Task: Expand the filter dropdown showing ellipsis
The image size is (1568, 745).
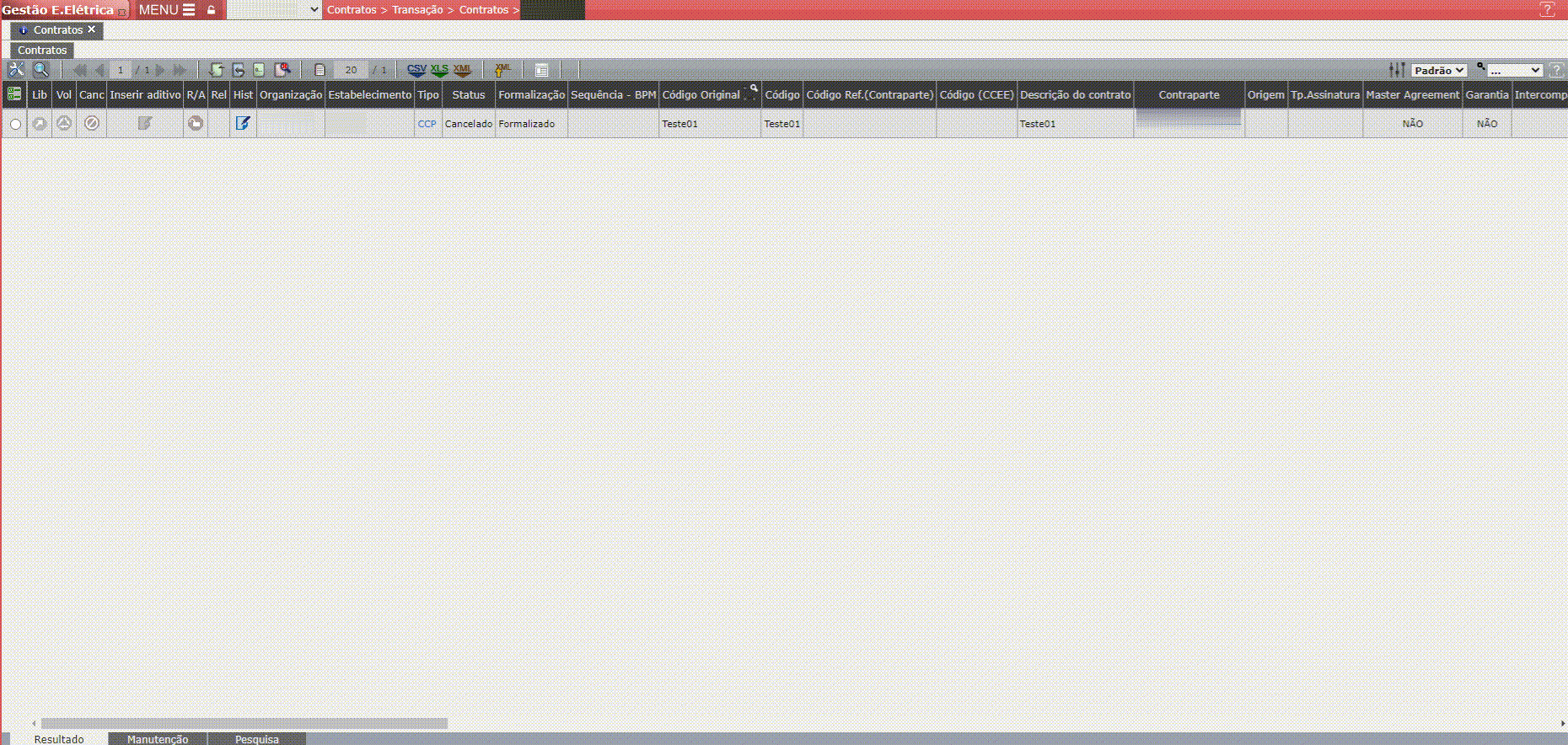Action: pyautogui.click(x=1514, y=70)
